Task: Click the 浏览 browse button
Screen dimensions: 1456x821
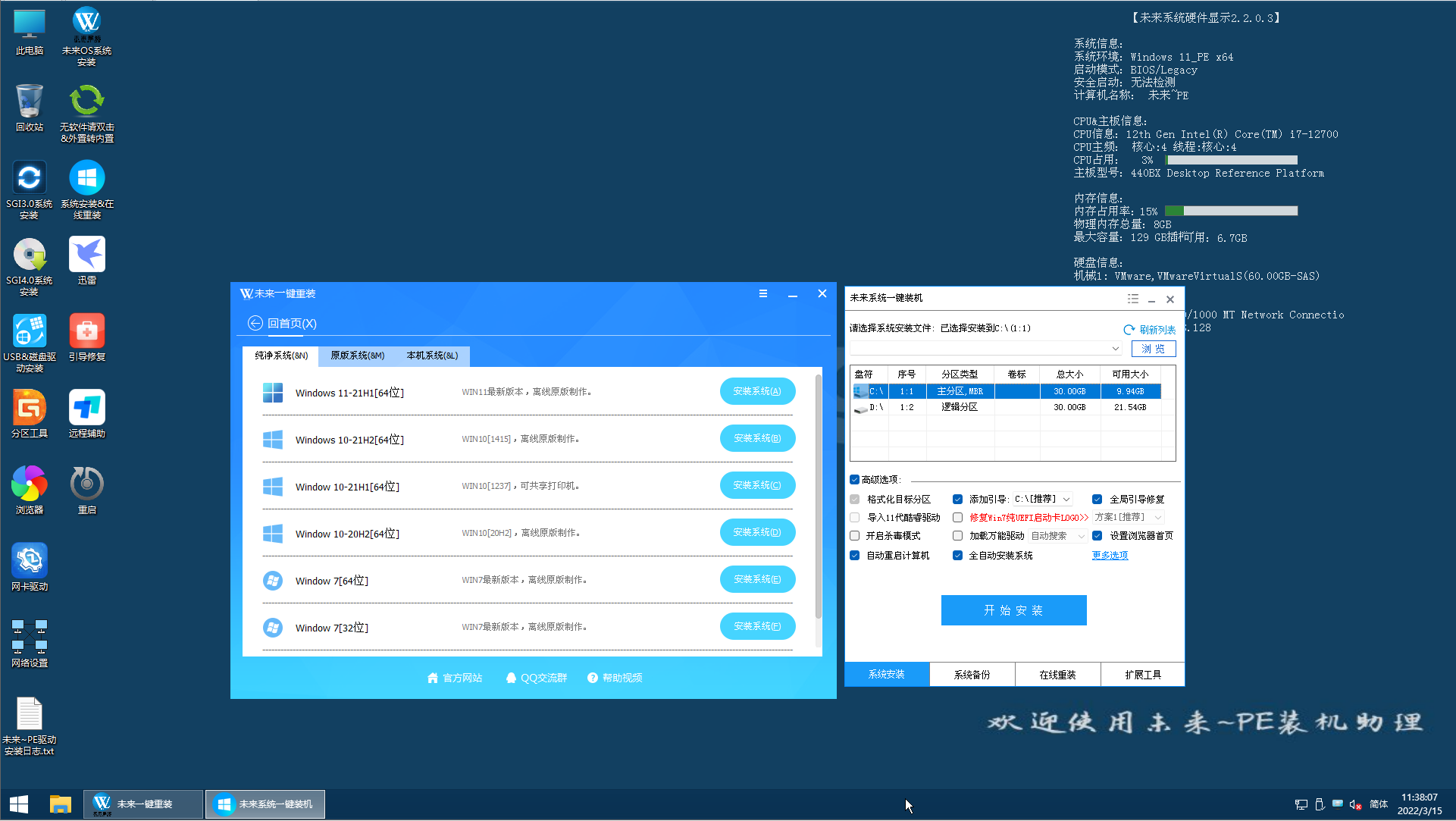Action: click(1154, 349)
